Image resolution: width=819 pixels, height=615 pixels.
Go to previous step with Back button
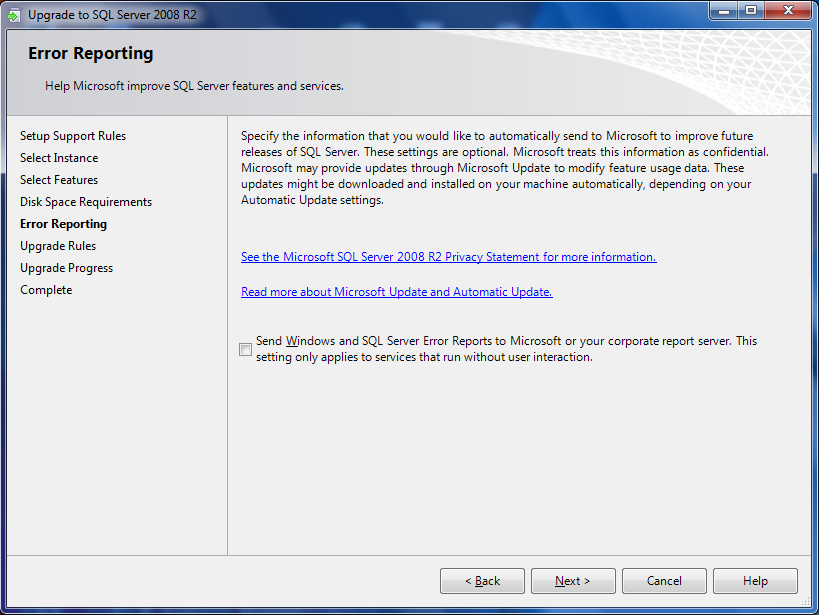tap(482, 581)
